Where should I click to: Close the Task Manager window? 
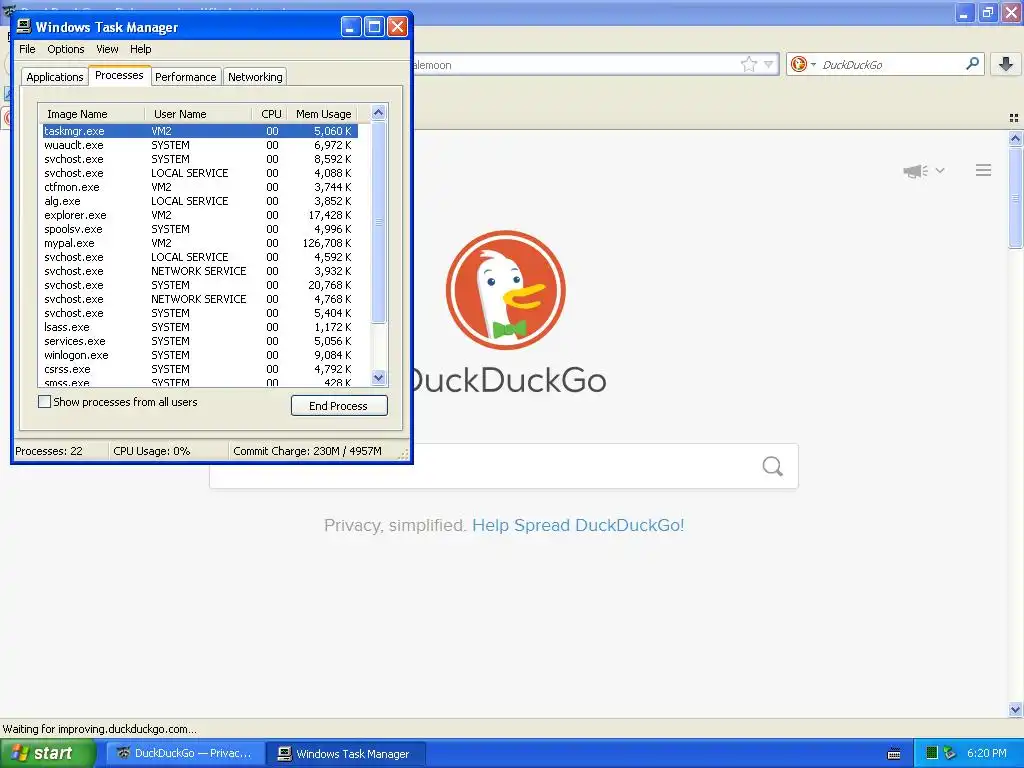click(397, 27)
